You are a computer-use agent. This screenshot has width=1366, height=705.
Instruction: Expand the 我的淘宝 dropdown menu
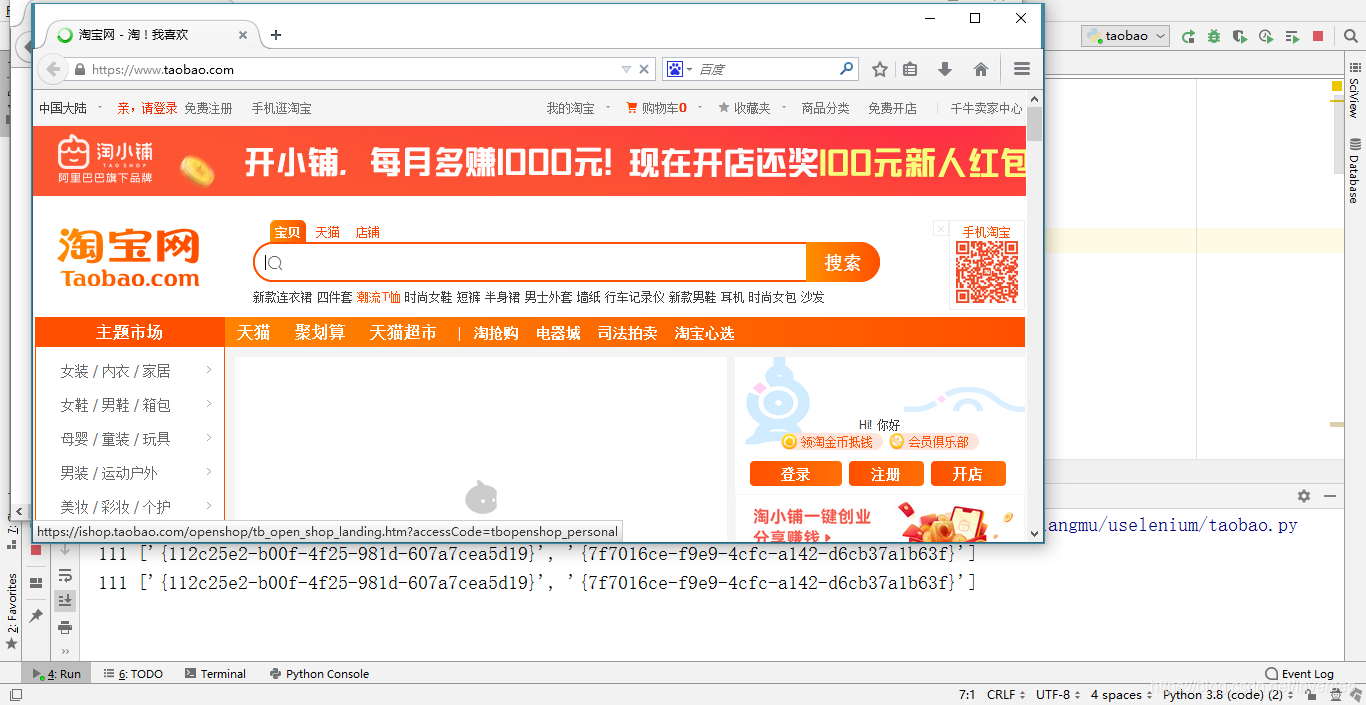(579, 108)
